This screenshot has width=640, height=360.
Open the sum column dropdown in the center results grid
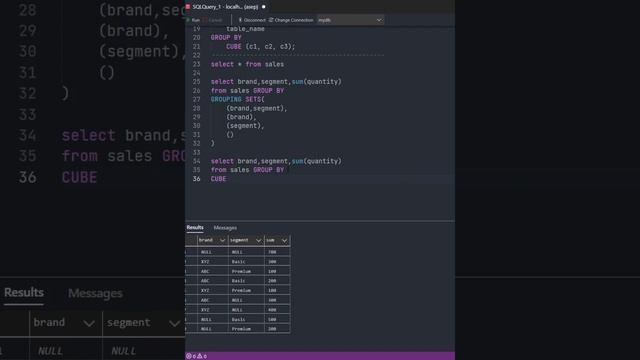click(284, 240)
